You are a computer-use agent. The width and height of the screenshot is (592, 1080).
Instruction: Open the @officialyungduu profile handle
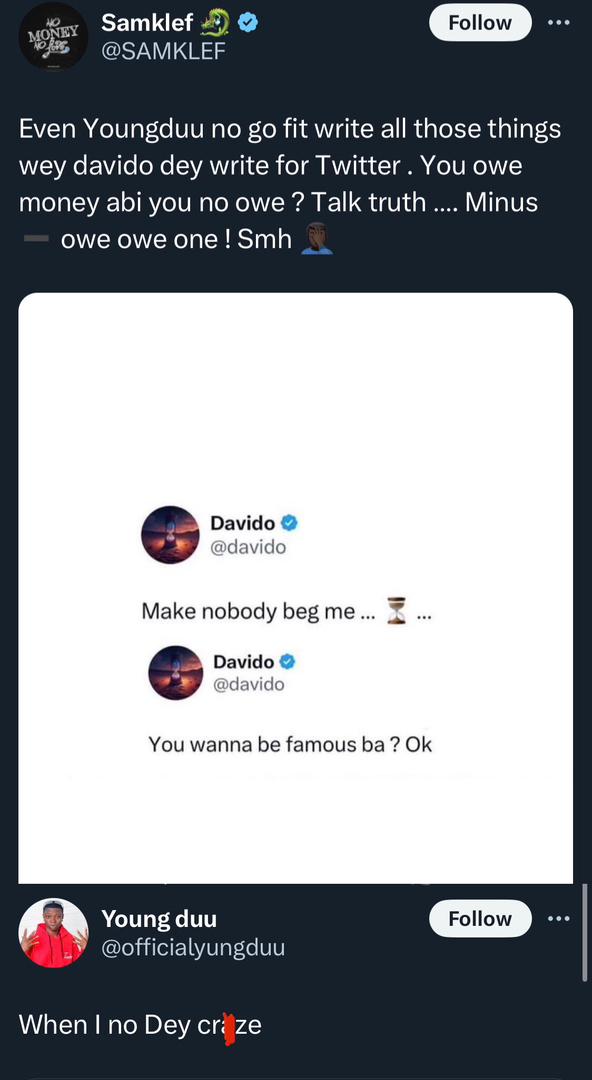pos(193,948)
